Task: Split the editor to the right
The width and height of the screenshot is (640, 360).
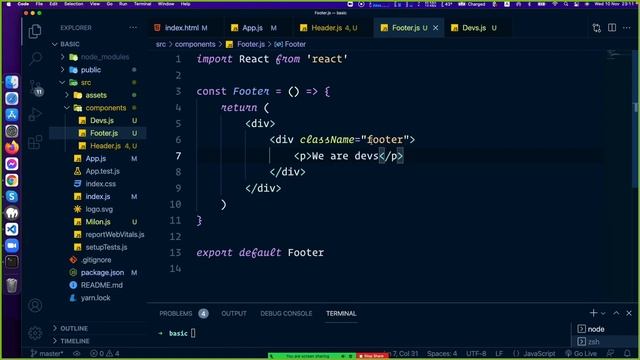Action: pos(612,28)
